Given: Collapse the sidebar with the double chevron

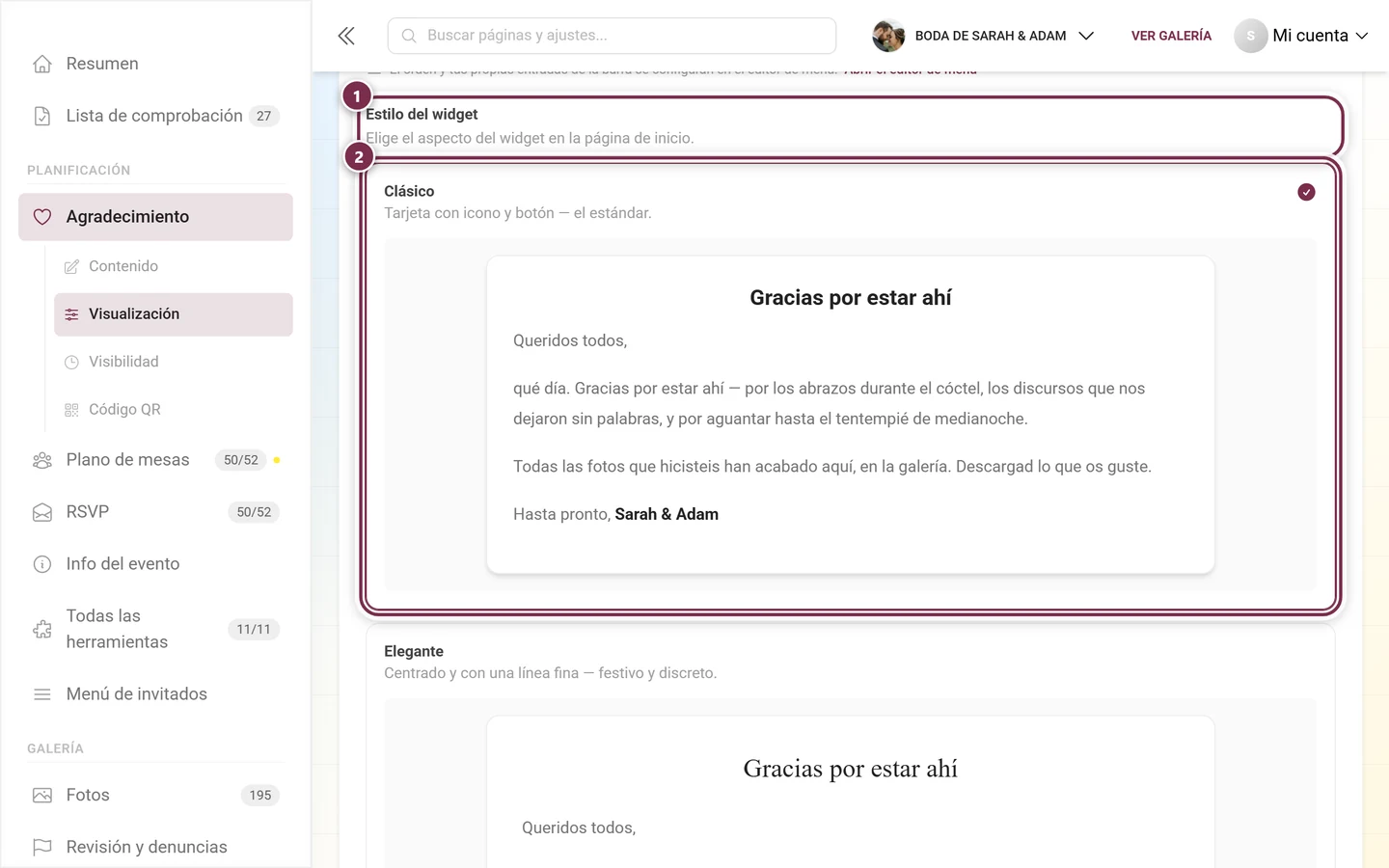Looking at the screenshot, I should pyautogui.click(x=346, y=36).
